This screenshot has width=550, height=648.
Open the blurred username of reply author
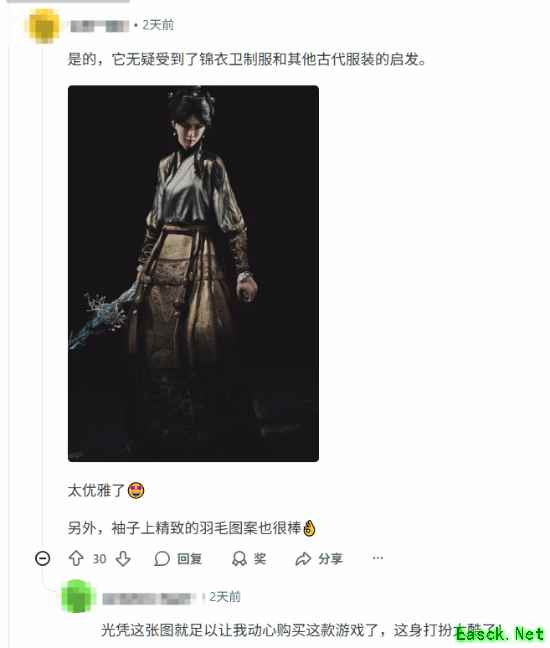150,598
